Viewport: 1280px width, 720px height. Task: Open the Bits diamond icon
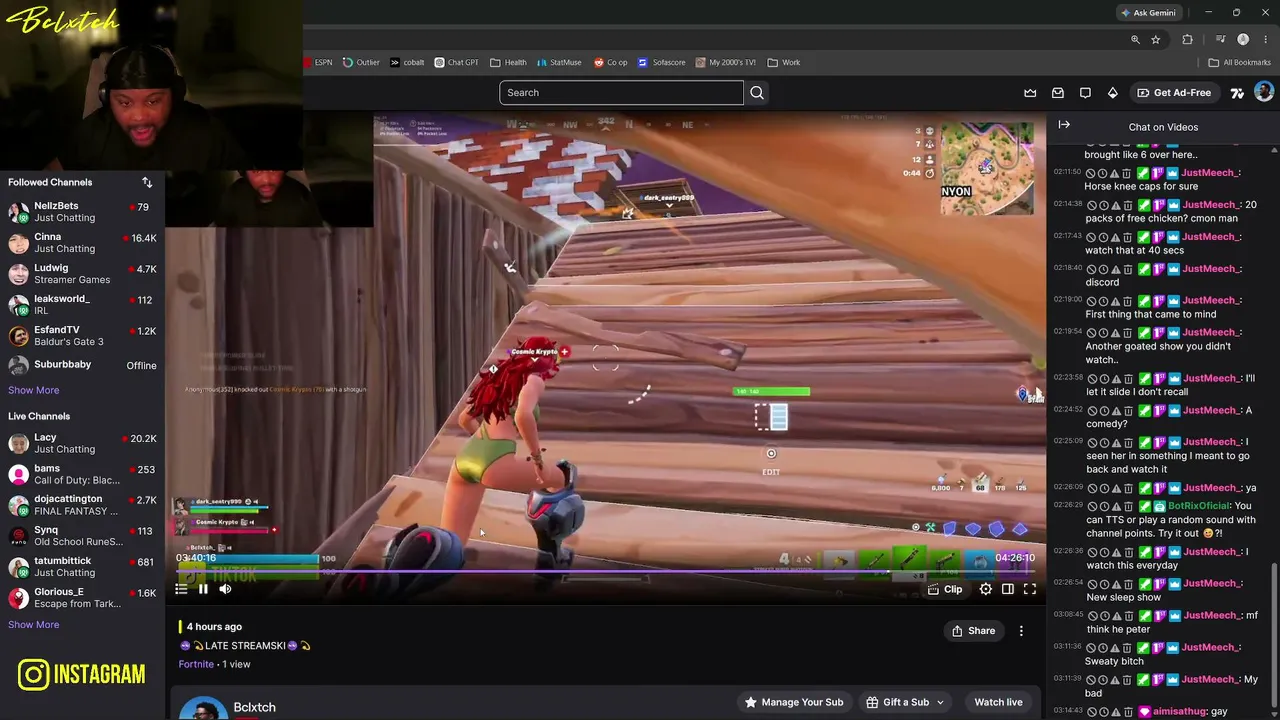click(1113, 93)
